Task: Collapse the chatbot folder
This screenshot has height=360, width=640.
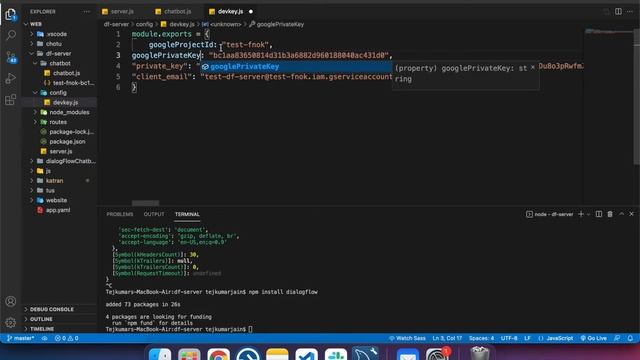Action: pos(35,63)
